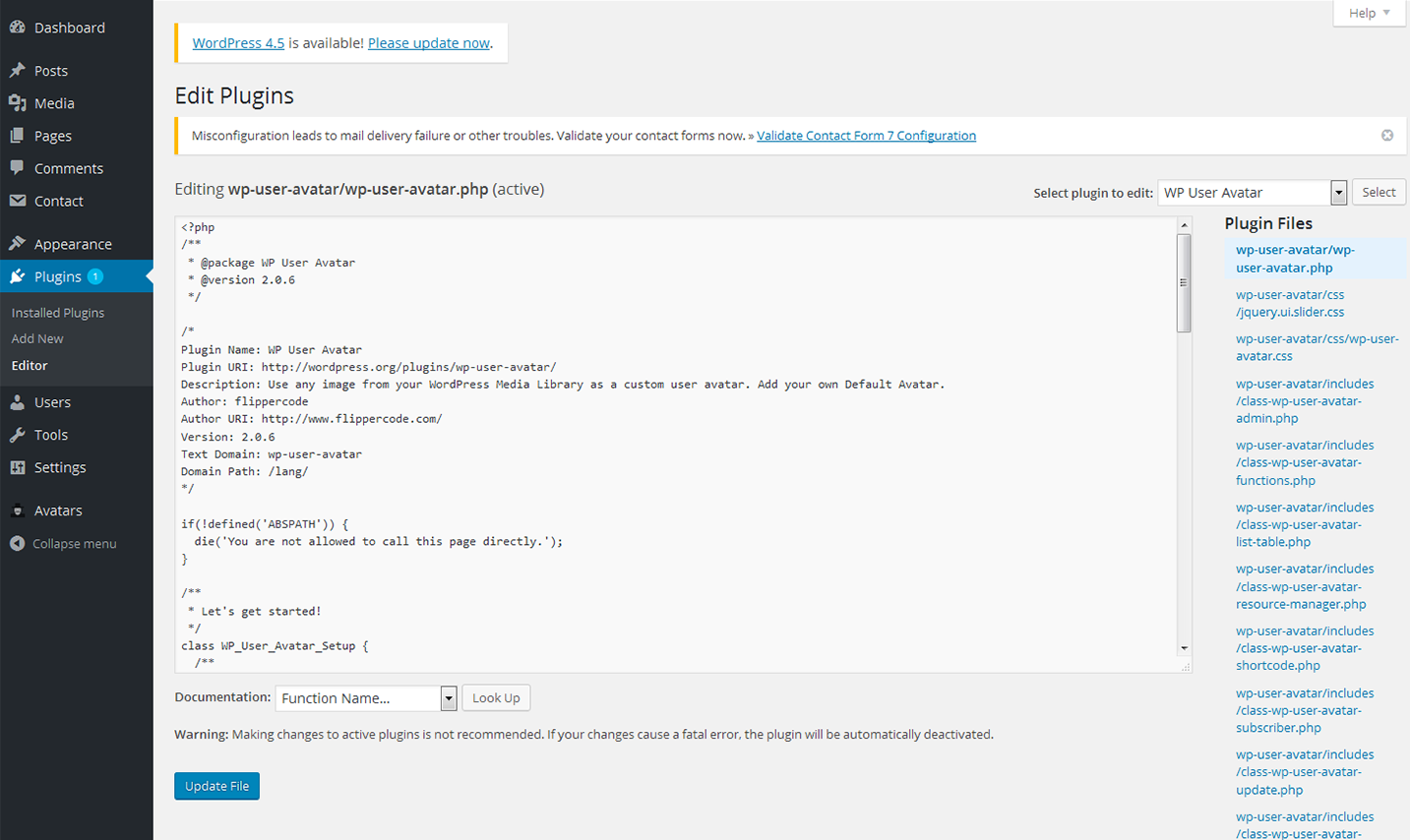
Task: Dismiss the Contact Form 7 notice
Action: (x=1386, y=136)
